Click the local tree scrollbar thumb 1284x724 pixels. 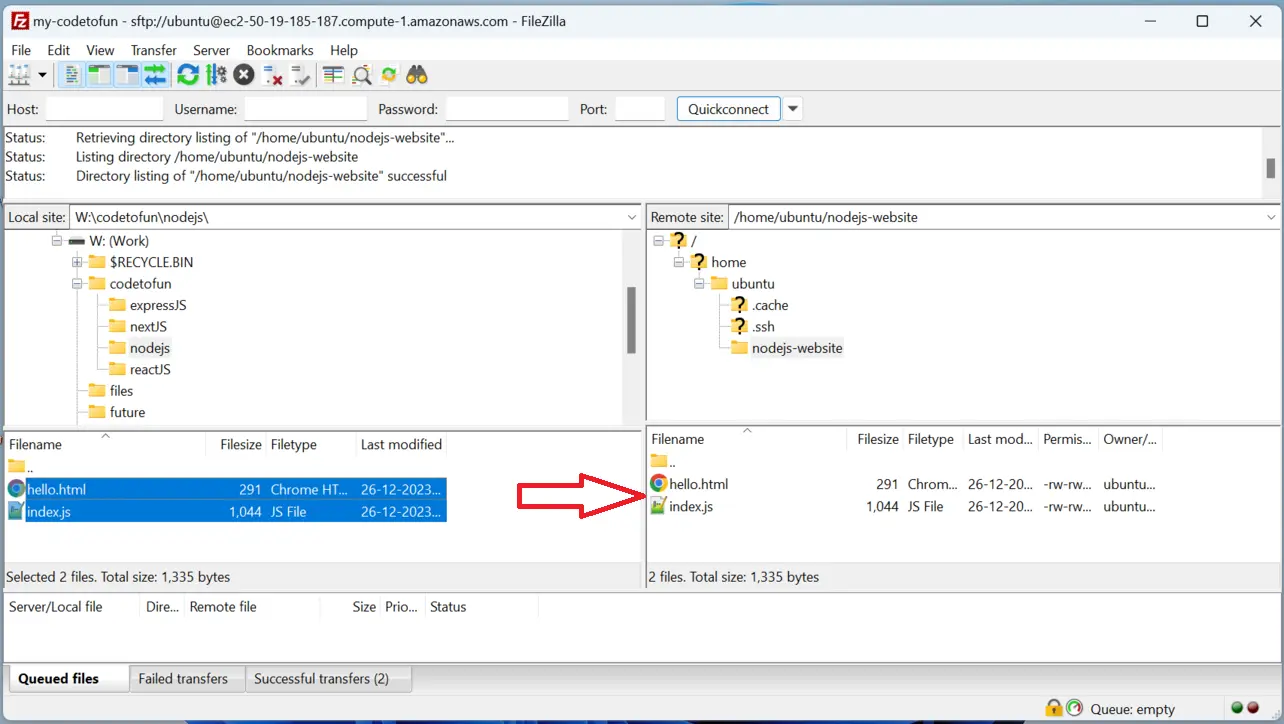632,320
